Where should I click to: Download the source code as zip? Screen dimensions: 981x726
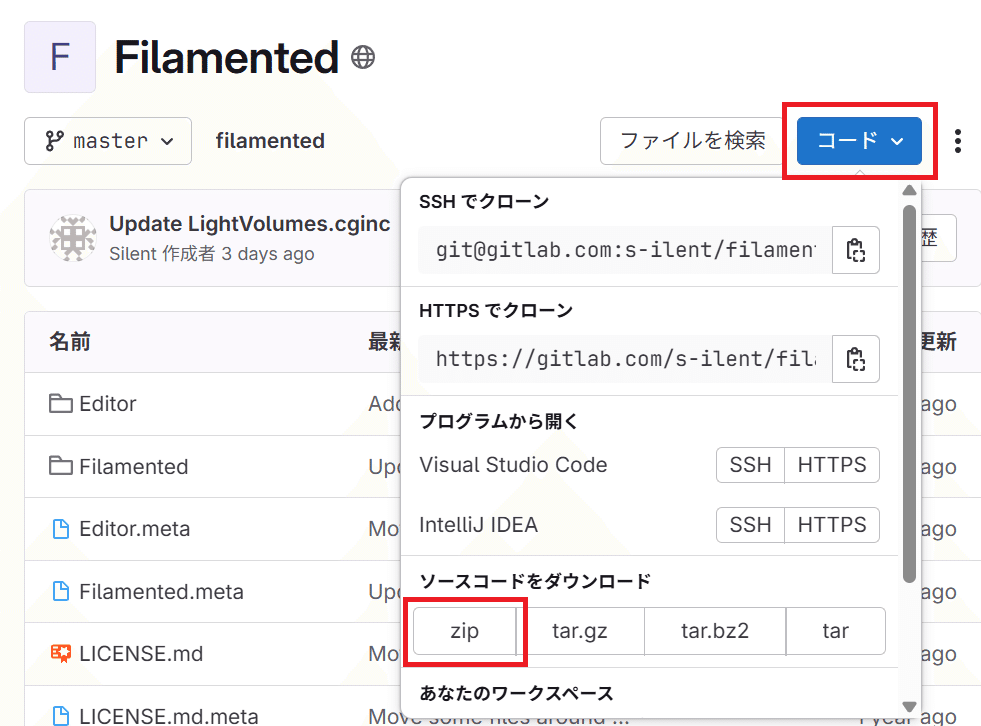[466, 631]
